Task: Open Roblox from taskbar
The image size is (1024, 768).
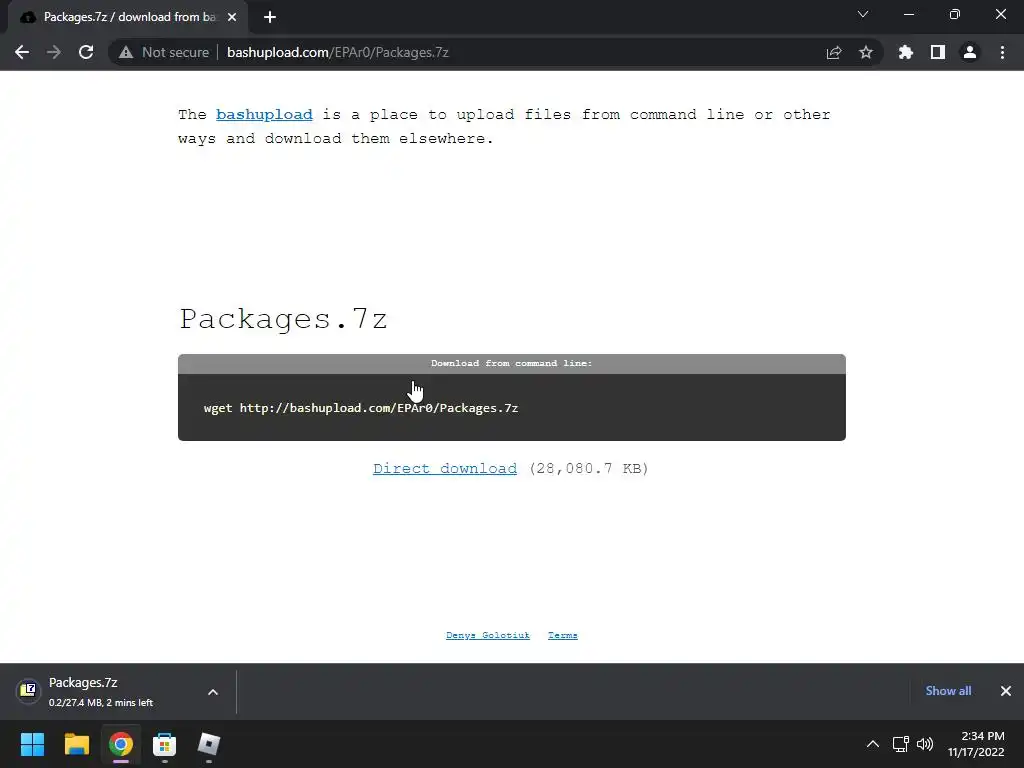Action: [x=208, y=744]
